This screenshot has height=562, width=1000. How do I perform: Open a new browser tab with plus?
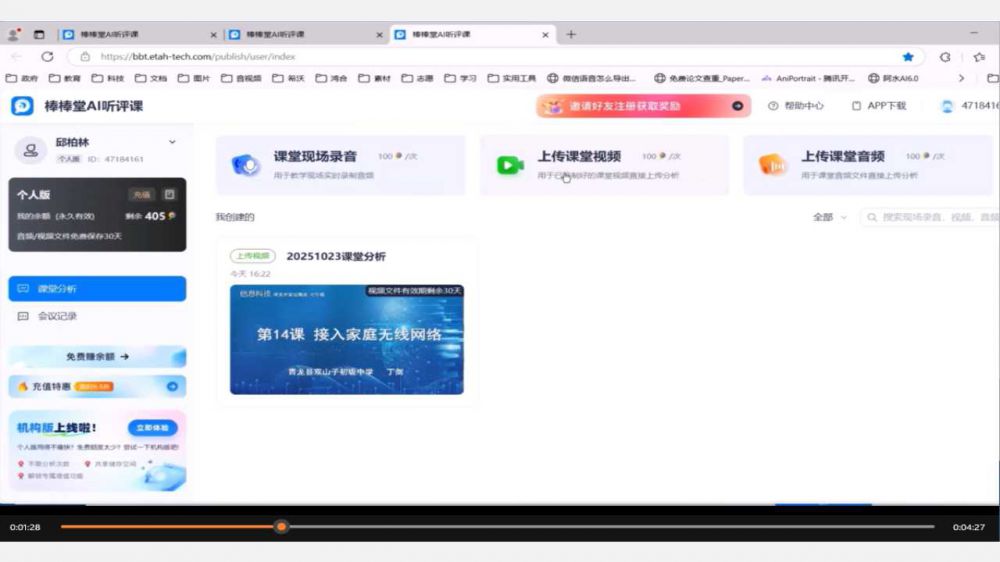(571, 34)
